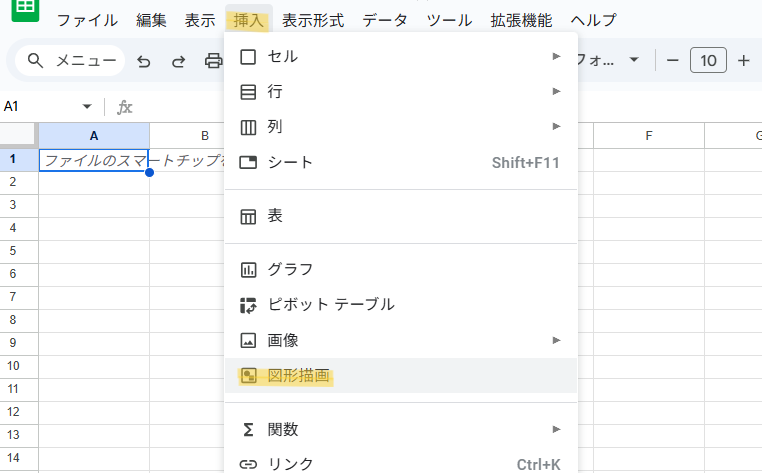Click the print icon
The image size is (762, 473).
point(213,61)
